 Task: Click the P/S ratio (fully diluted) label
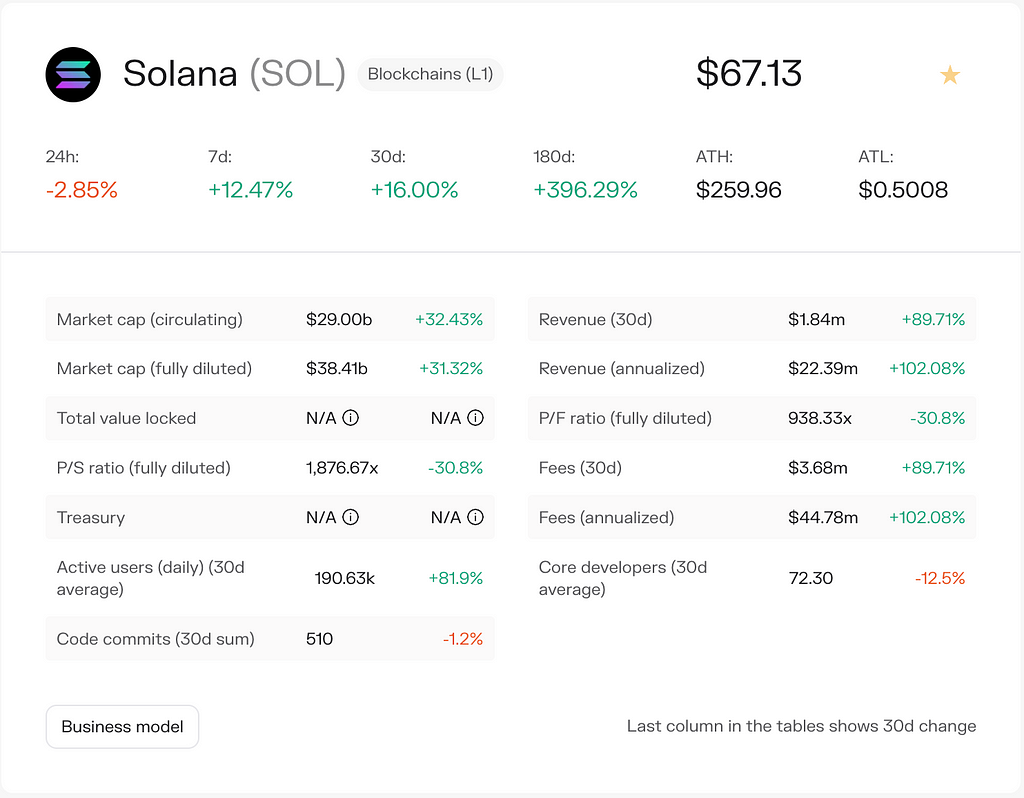(x=144, y=468)
